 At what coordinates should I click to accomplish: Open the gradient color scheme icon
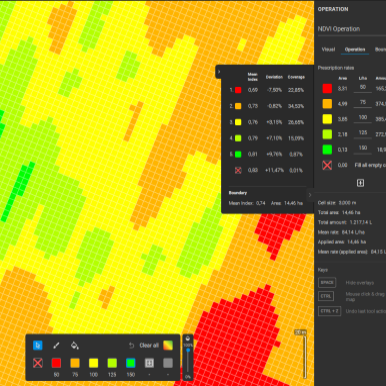pos(168,345)
